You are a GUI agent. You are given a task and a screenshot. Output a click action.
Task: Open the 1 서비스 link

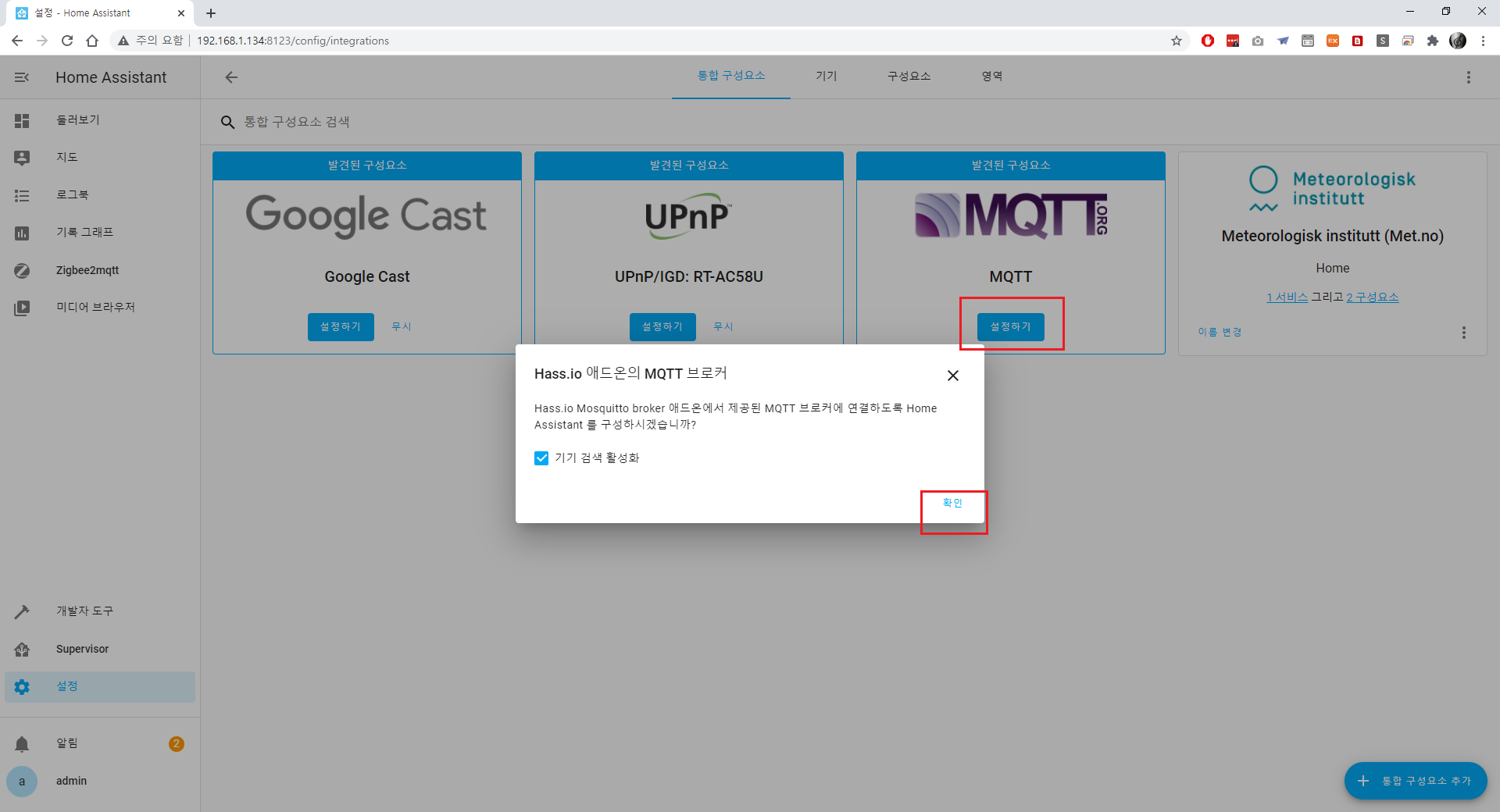pos(1287,297)
